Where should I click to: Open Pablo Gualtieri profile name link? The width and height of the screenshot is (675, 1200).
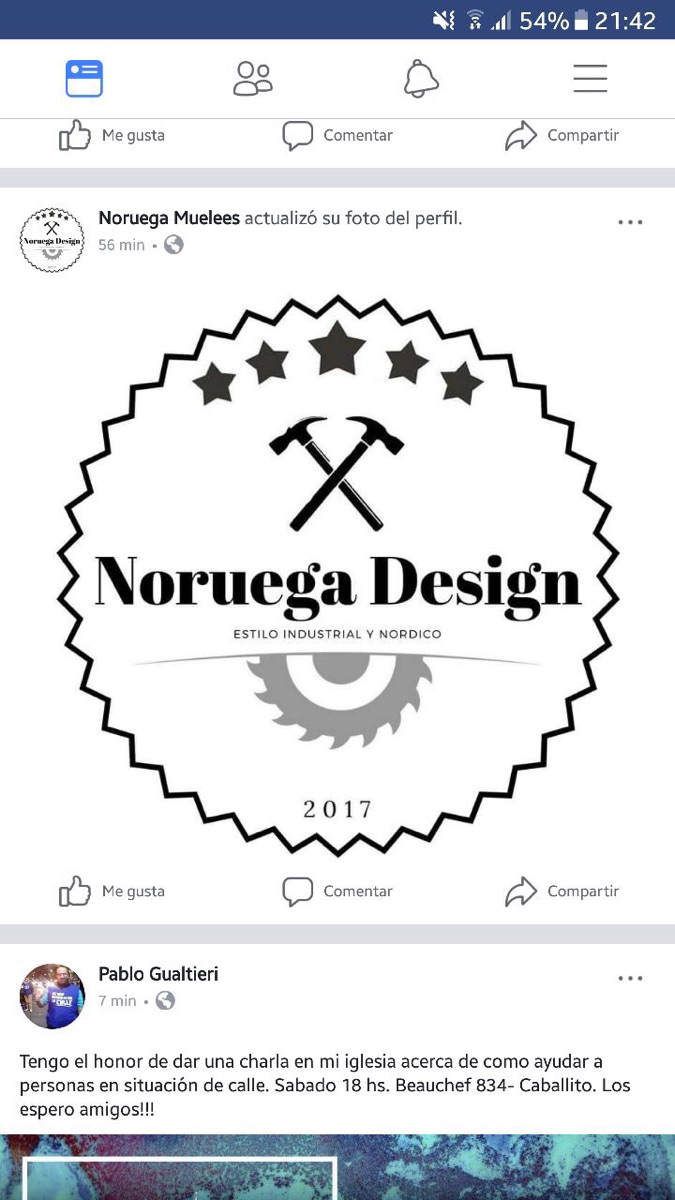pos(158,974)
